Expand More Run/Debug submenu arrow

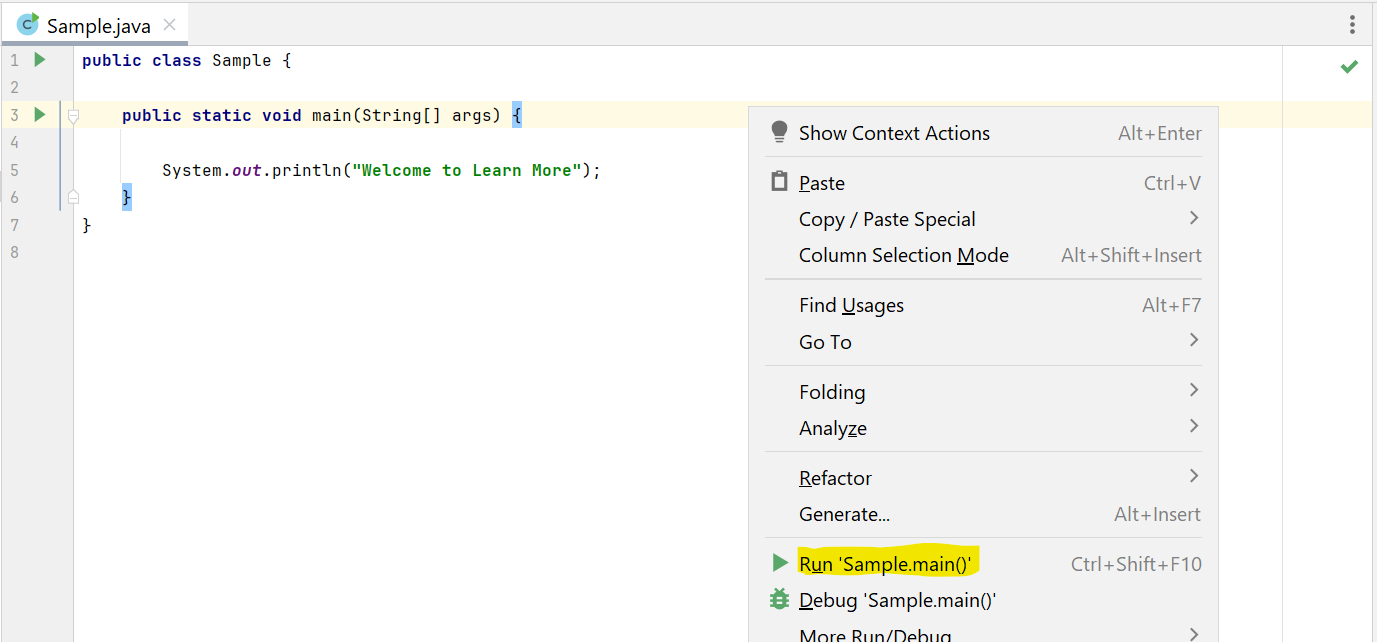point(1194,633)
